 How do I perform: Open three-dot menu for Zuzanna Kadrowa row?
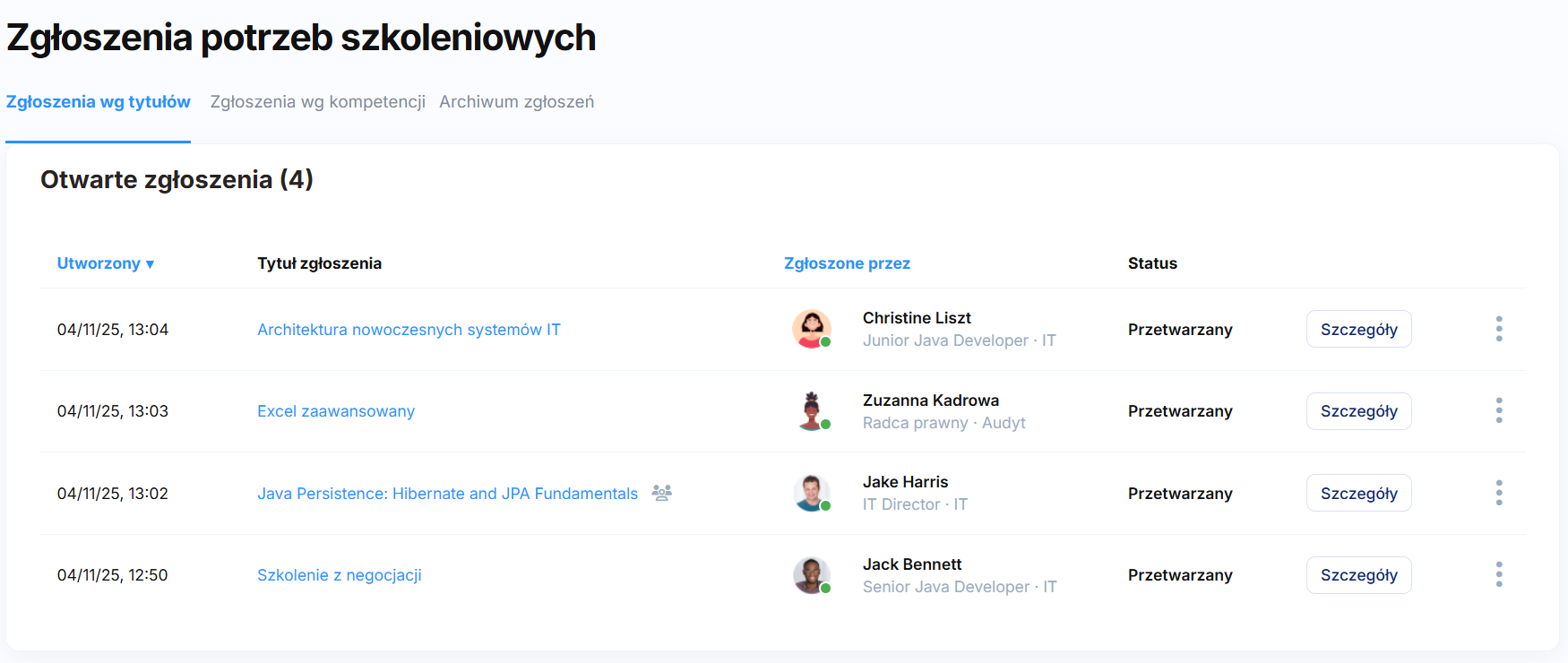pos(1498,411)
